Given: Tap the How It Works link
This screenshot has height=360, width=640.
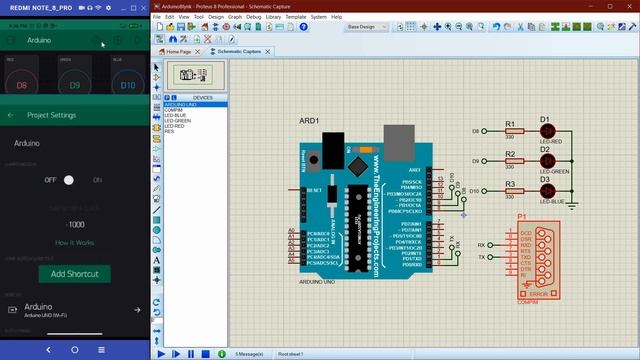Looking at the screenshot, I should [x=75, y=243].
